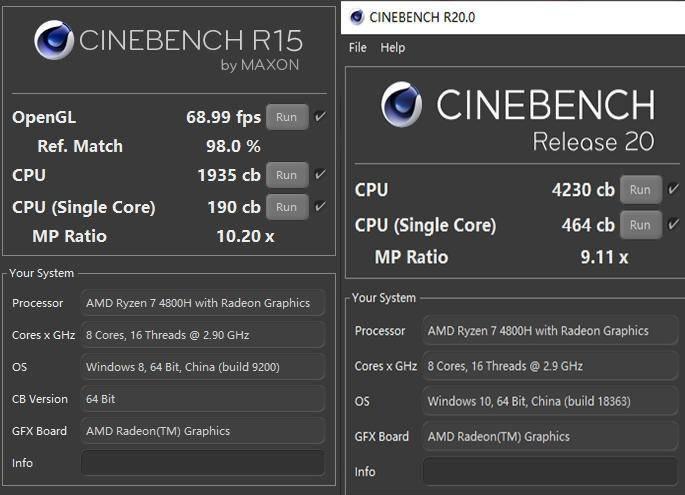Click the 'CB Version' label
This screenshot has height=495, width=685.
[x=40, y=399]
